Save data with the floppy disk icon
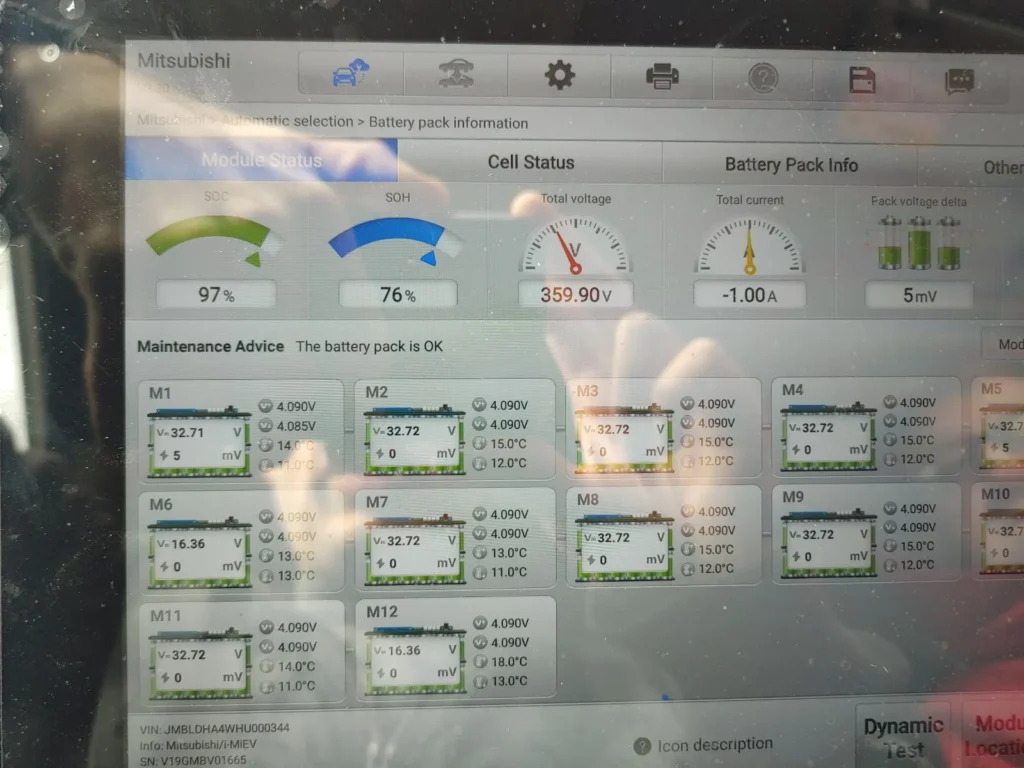The width and height of the screenshot is (1024, 768). tap(861, 80)
